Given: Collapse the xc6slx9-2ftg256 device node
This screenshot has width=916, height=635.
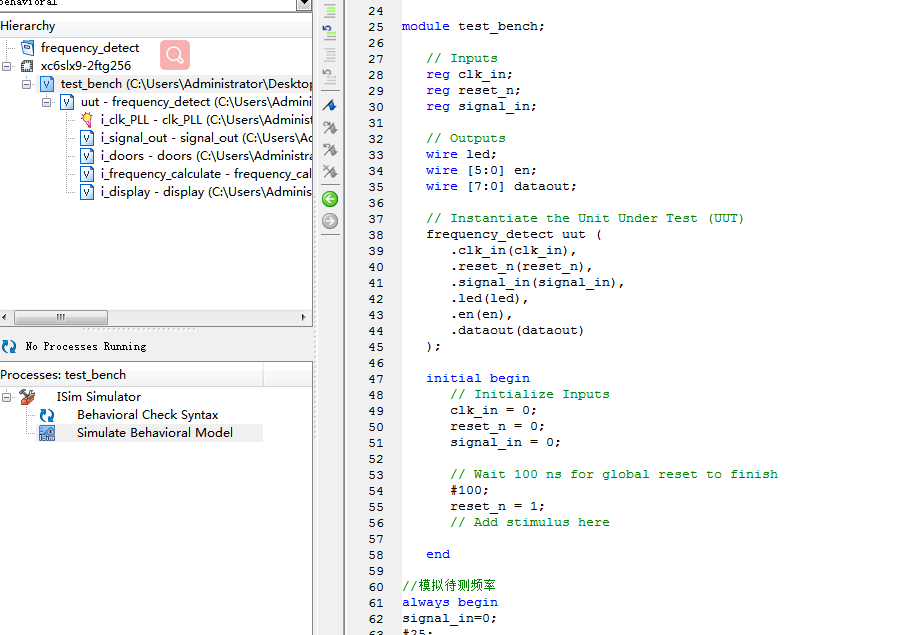Looking at the screenshot, I should (7, 66).
